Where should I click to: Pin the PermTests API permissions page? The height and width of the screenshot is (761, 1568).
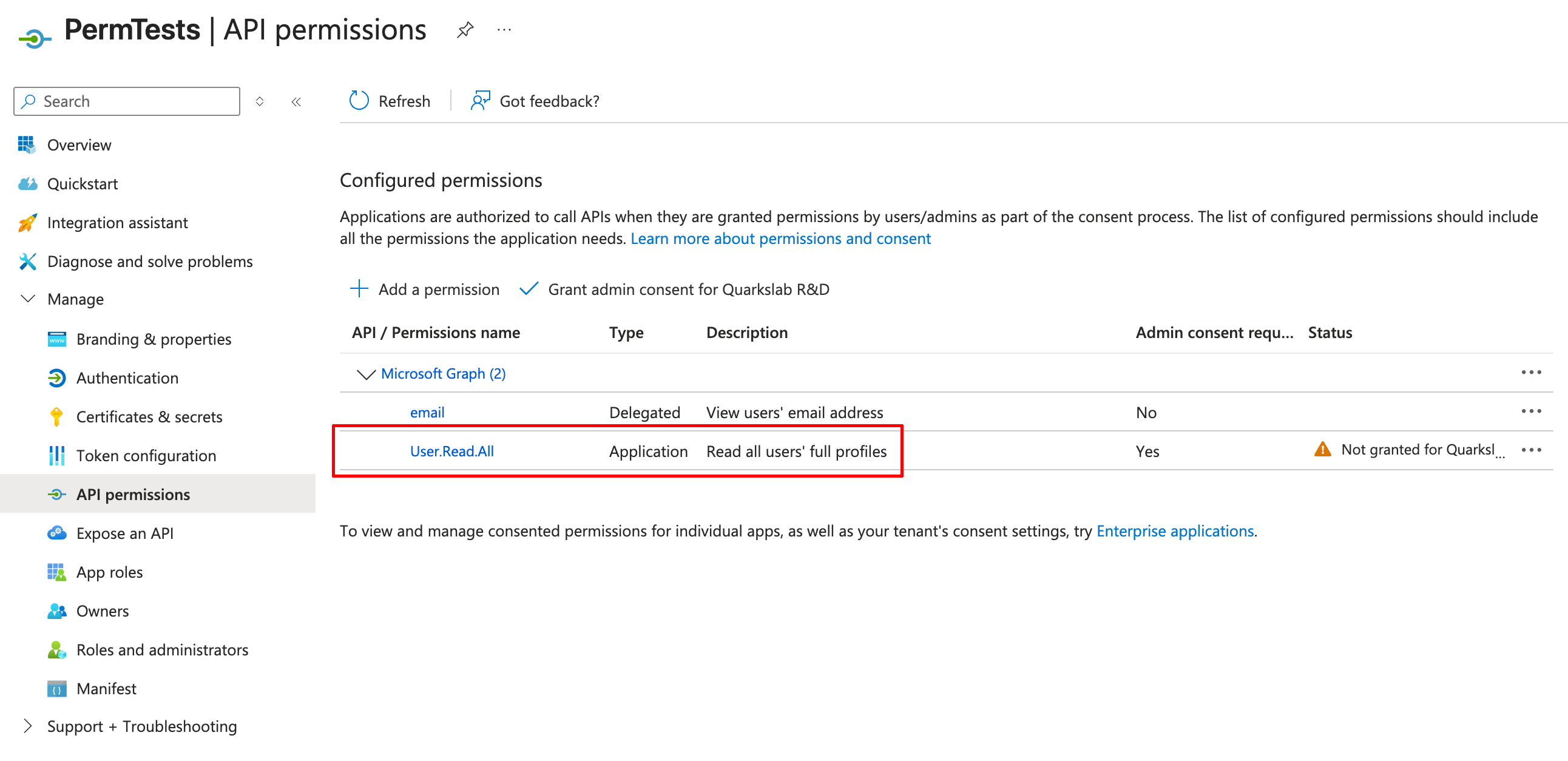pos(465,29)
